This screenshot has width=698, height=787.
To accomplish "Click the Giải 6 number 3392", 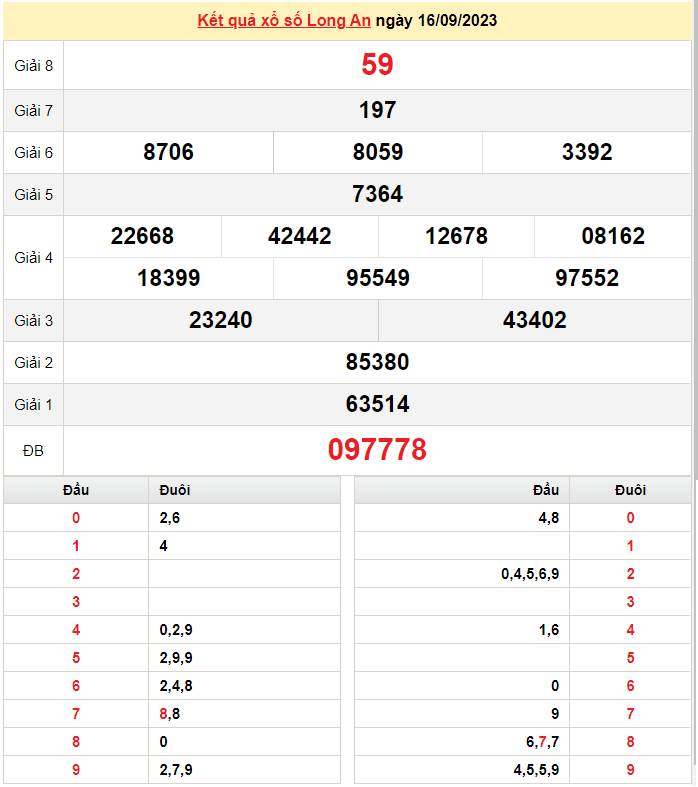I will (x=587, y=152).
